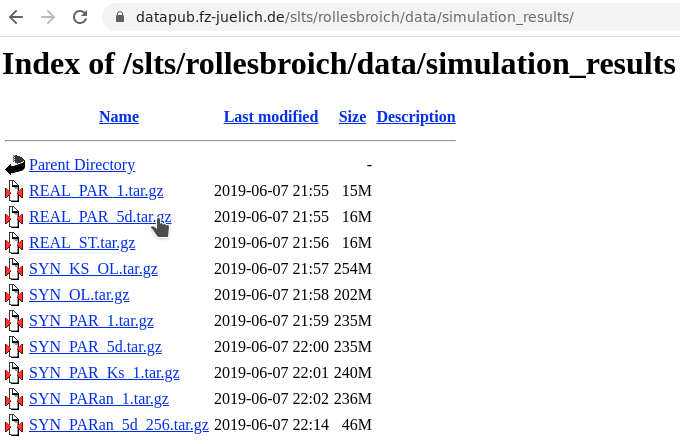Sort the listing by Size column
The height and width of the screenshot is (444, 680).
coord(352,117)
